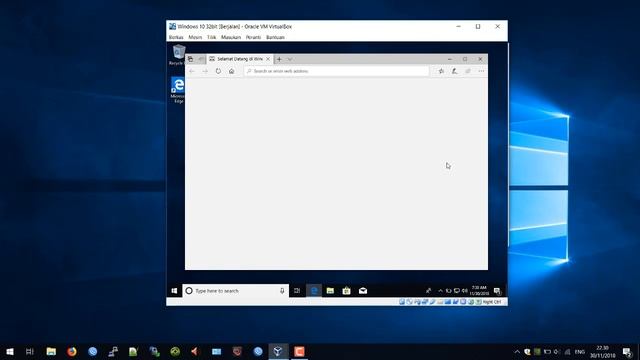The image size is (640, 360).
Task: Open host Task View button
Action: click(x=30, y=351)
